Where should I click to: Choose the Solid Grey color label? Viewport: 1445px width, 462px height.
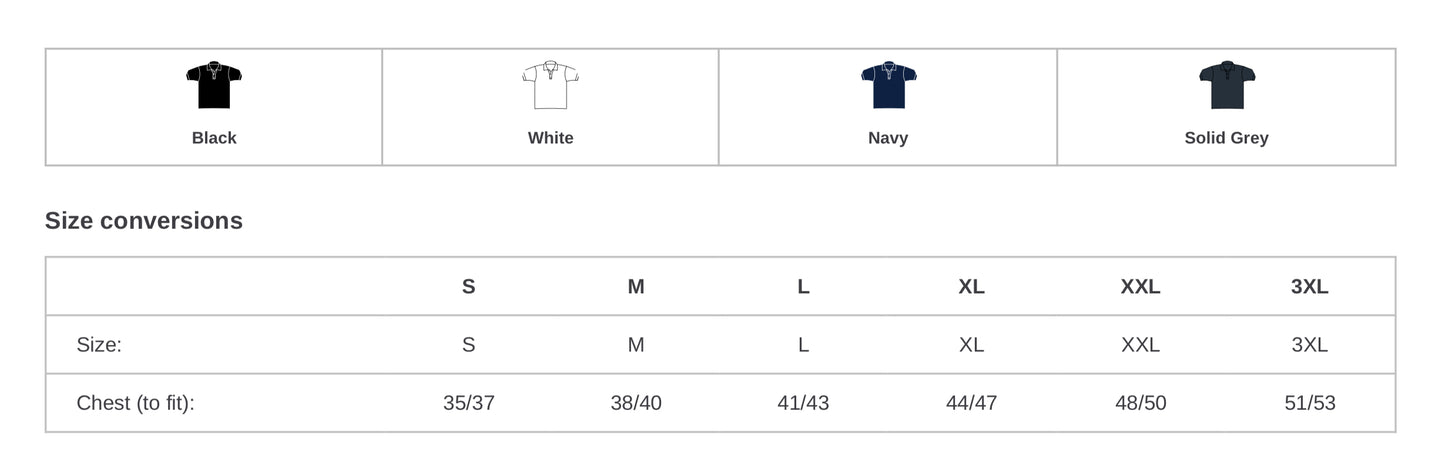pyautogui.click(x=1226, y=138)
